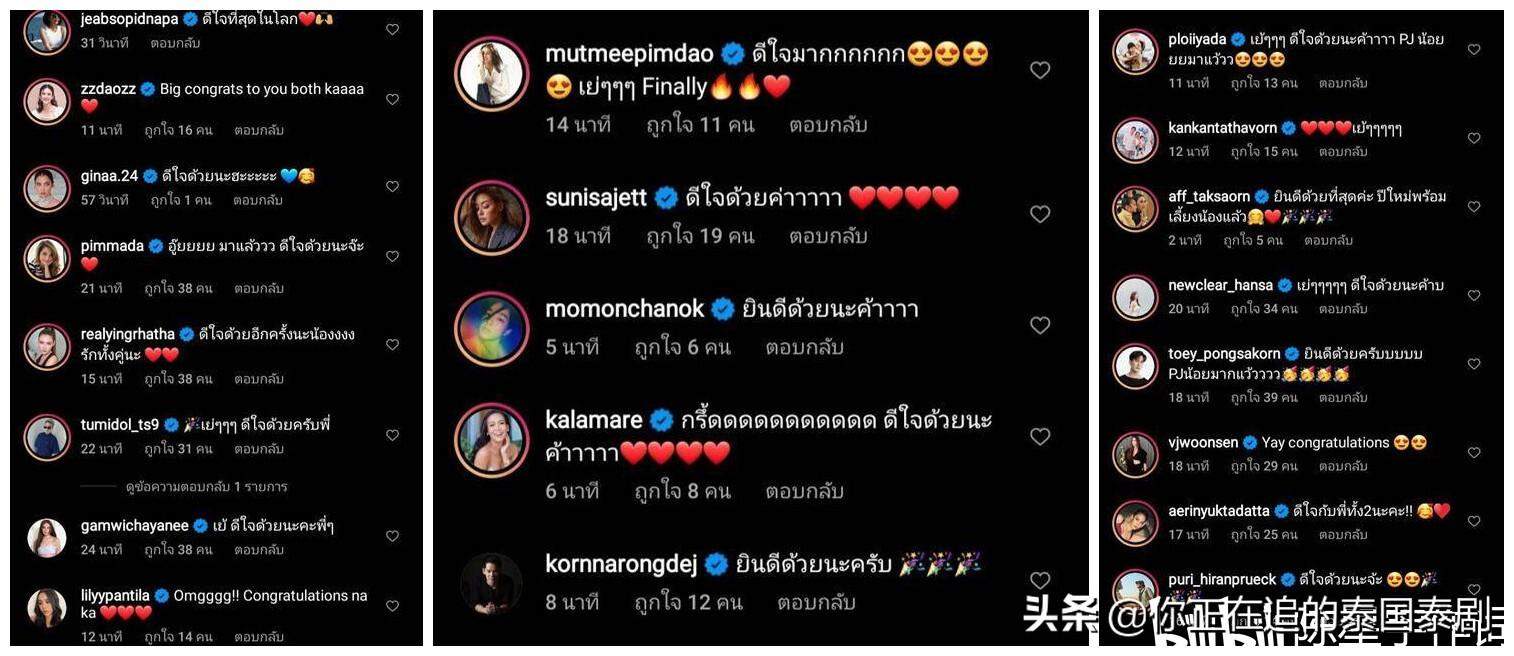This screenshot has width=1514, height=656.
Task: View the 19 likes on sunisajett's comment
Action: (700, 236)
